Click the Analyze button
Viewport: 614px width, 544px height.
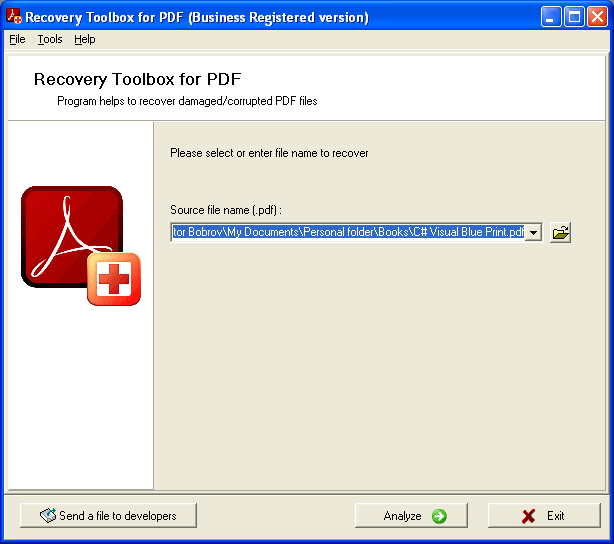pyautogui.click(x=415, y=516)
